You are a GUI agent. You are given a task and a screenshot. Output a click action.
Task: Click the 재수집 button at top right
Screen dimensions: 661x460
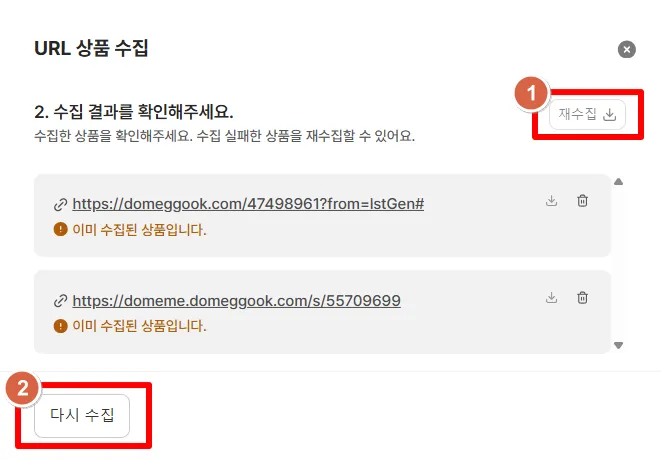click(x=587, y=114)
